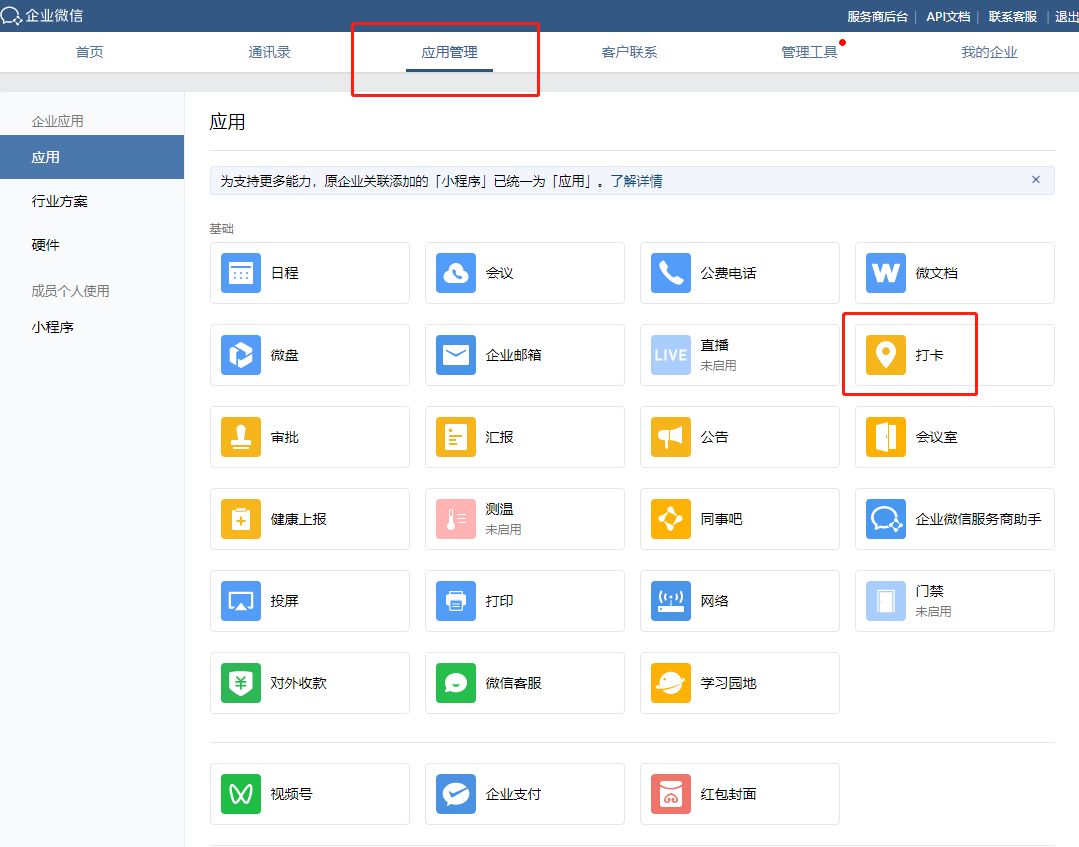
Task: Click the 联系客服 link
Action: click(1012, 17)
